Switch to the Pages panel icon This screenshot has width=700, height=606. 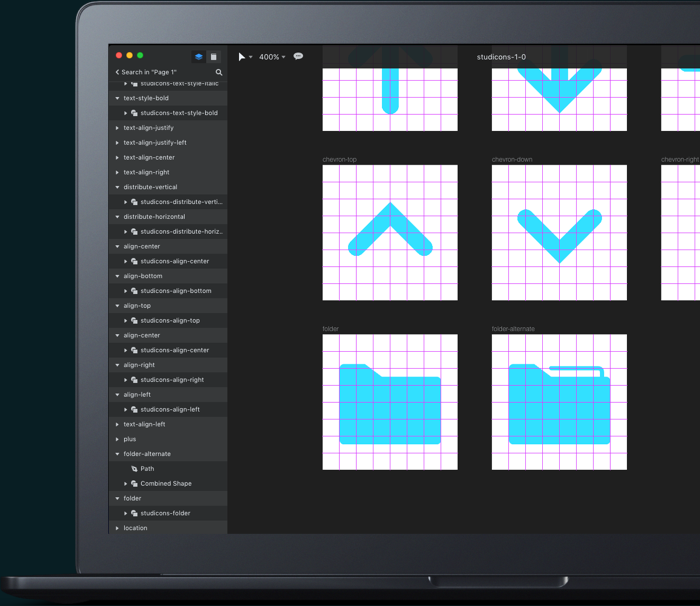coord(213,57)
